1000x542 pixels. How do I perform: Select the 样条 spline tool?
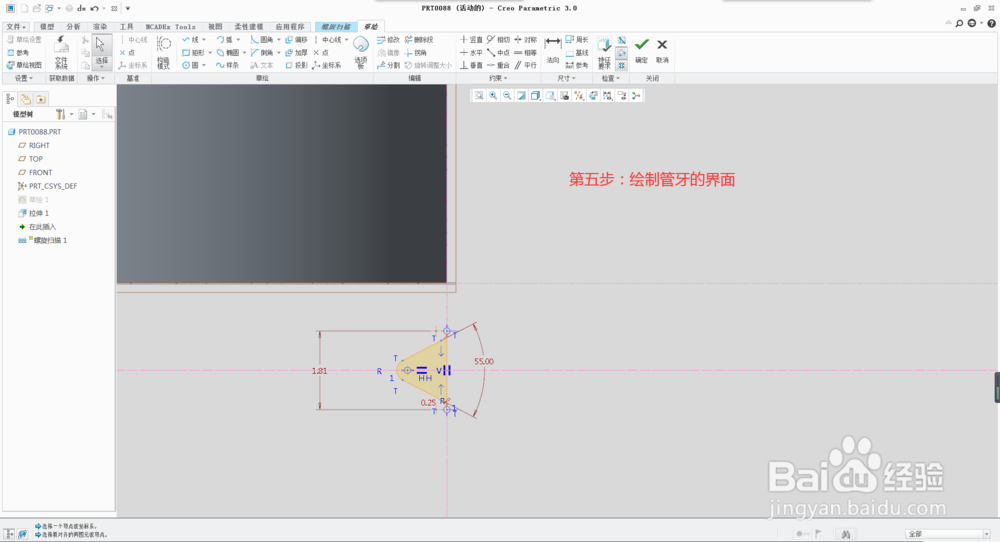pyautogui.click(x=227, y=65)
